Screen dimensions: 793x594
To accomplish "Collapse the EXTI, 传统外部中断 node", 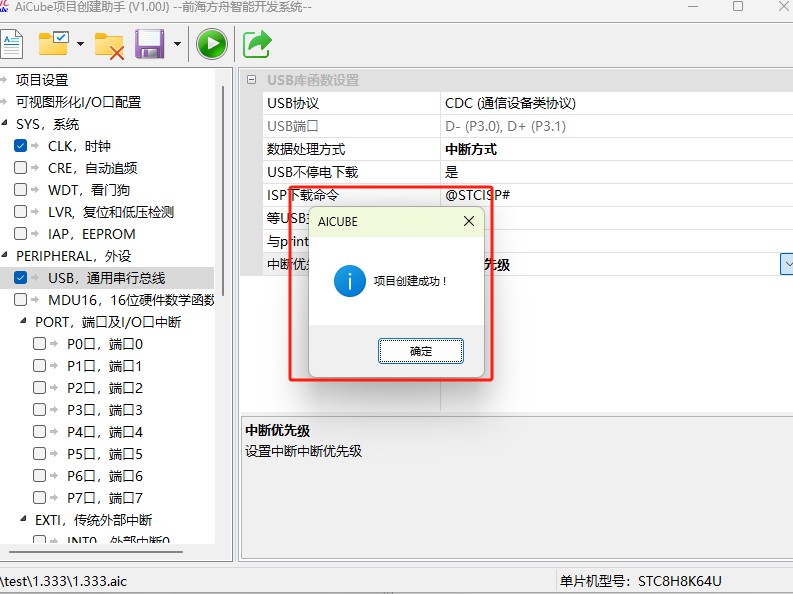I will (24, 519).
